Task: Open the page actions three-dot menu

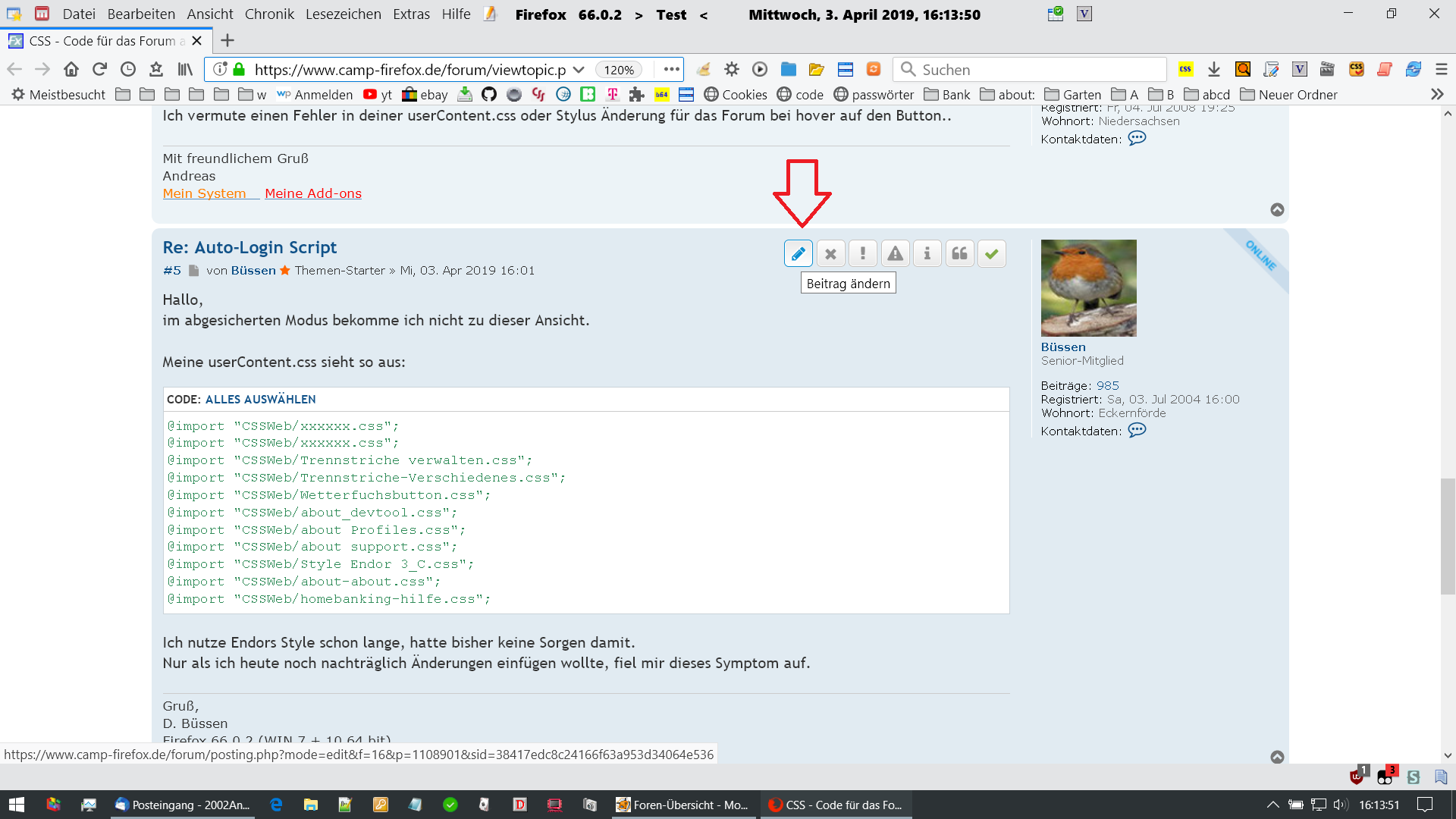Action: [671, 70]
